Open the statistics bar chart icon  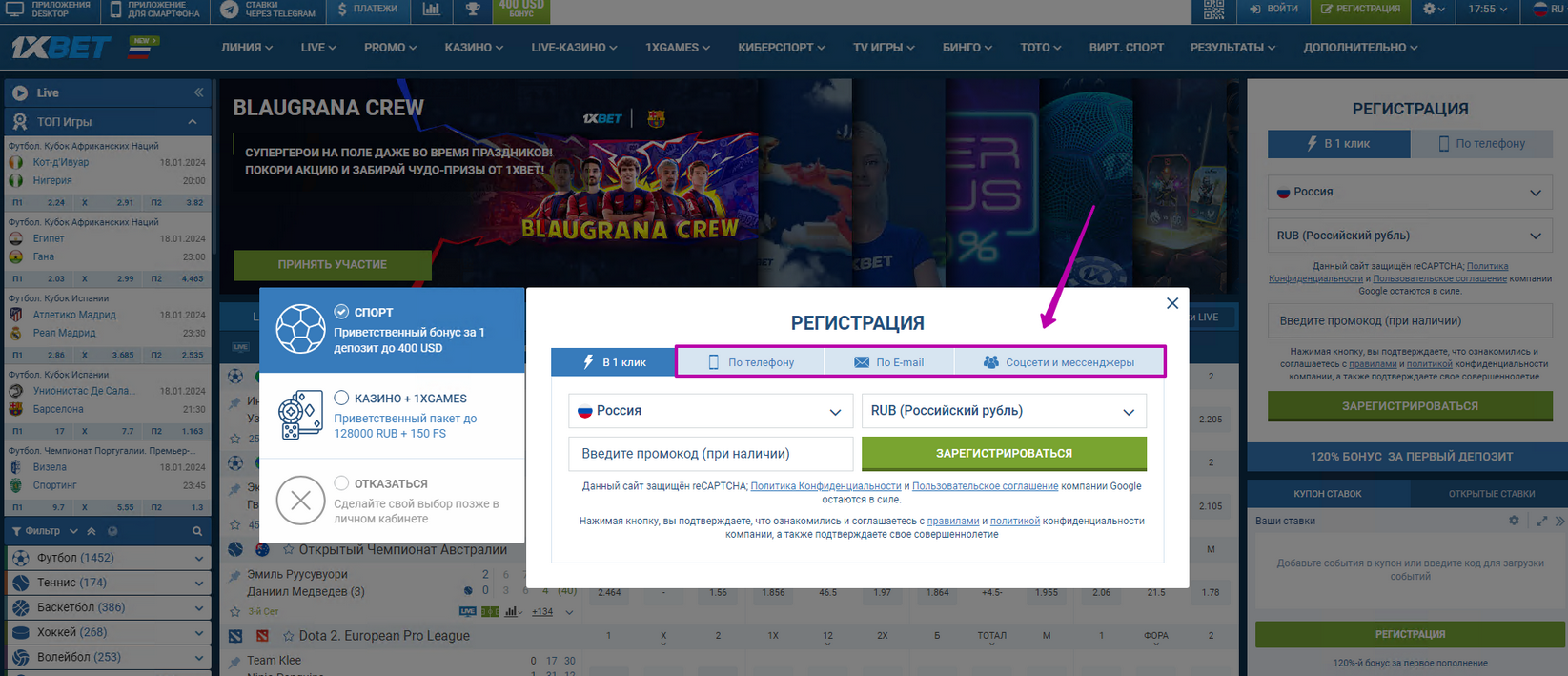(431, 10)
